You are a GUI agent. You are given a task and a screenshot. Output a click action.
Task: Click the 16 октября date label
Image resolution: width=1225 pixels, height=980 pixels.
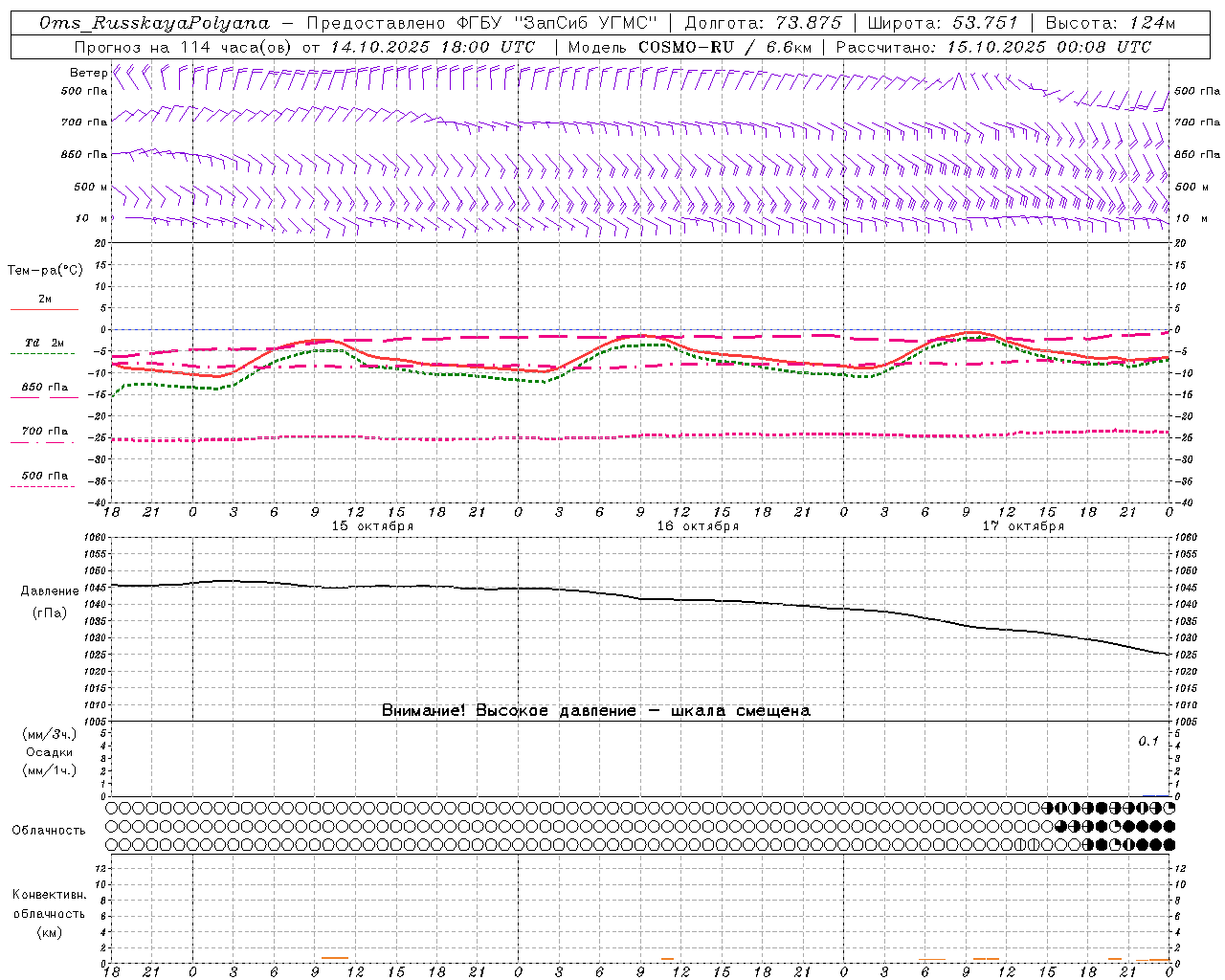pyautogui.click(x=698, y=526)
